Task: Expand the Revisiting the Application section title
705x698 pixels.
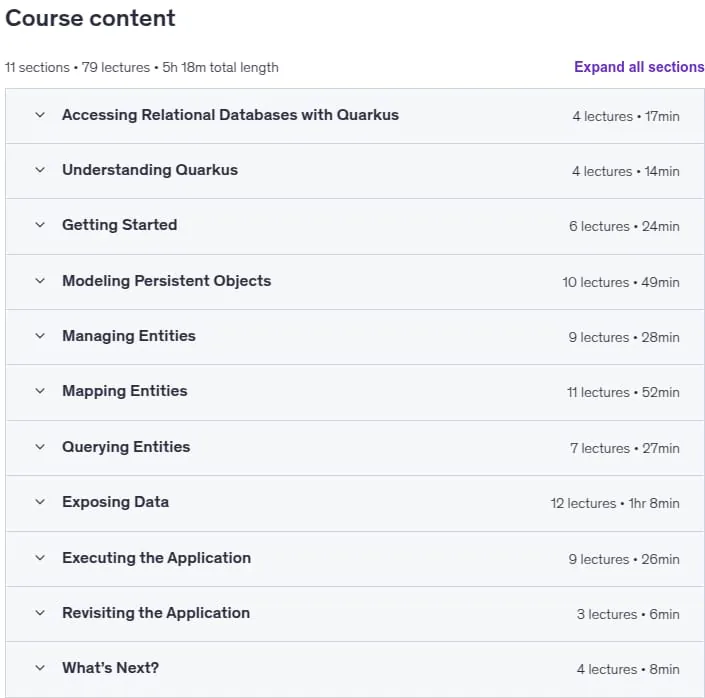Action: point(156,613)
